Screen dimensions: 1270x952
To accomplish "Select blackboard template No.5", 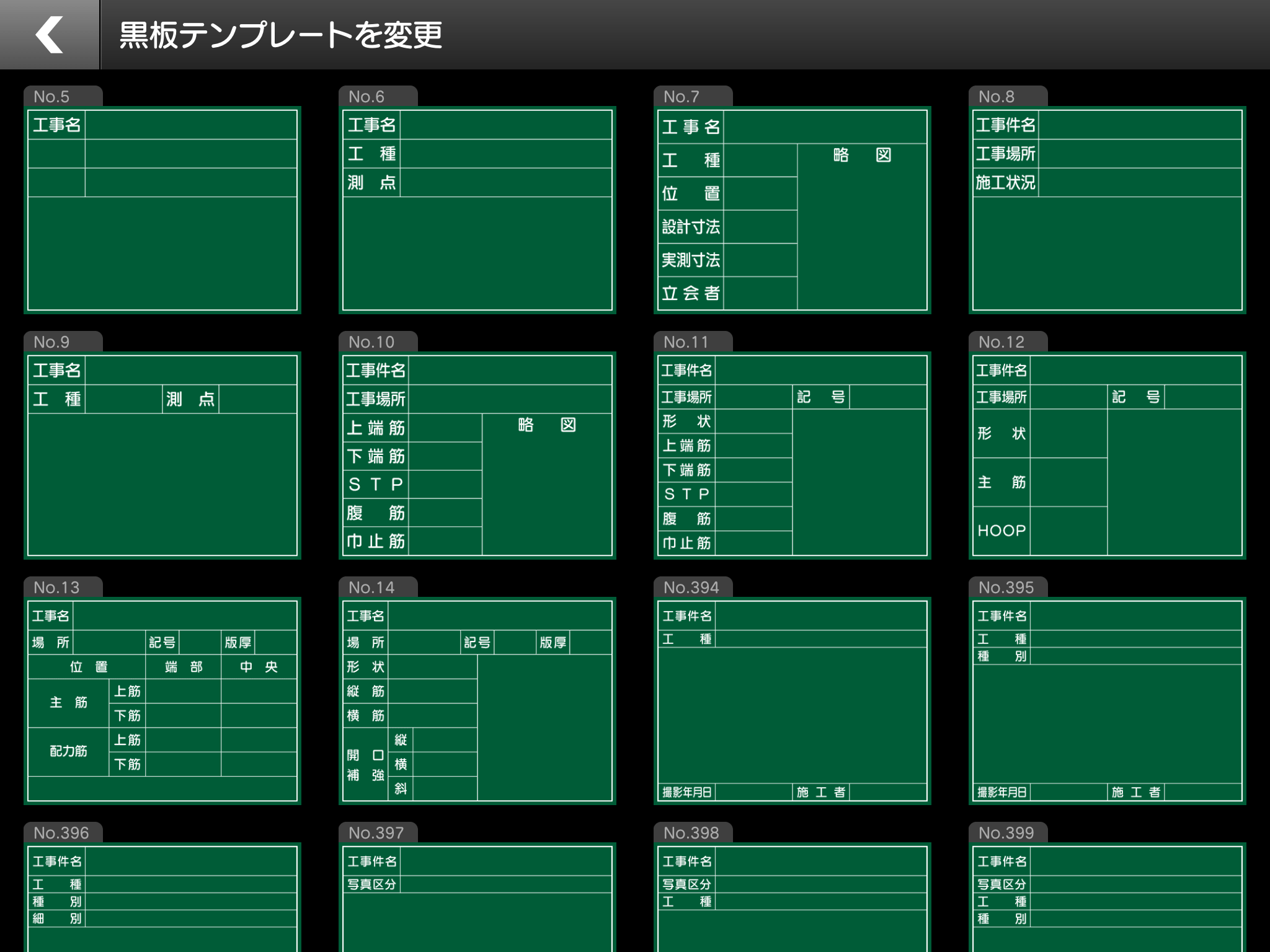I will pyautogui.click(x=162, y=211).
